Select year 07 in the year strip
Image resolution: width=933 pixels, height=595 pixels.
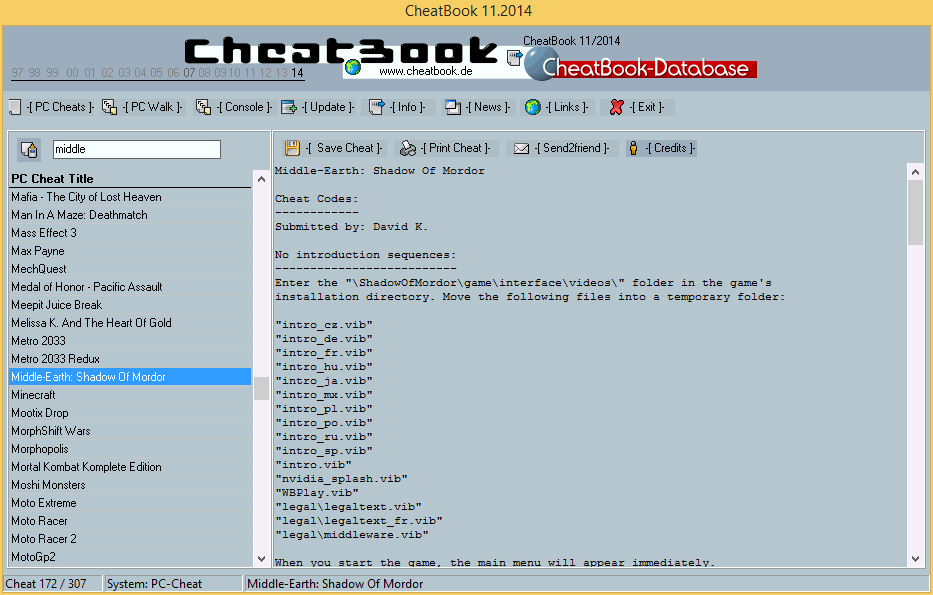[x=189, y=73]
